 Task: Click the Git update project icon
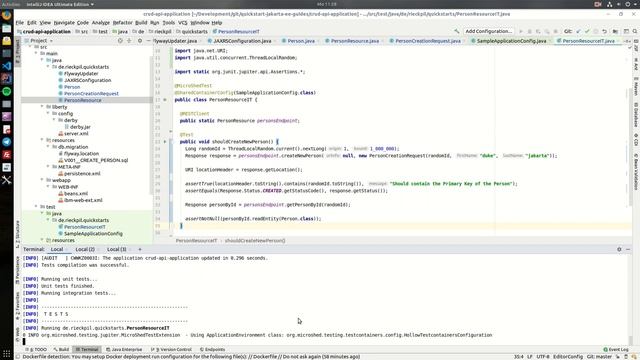coord(578,31)
